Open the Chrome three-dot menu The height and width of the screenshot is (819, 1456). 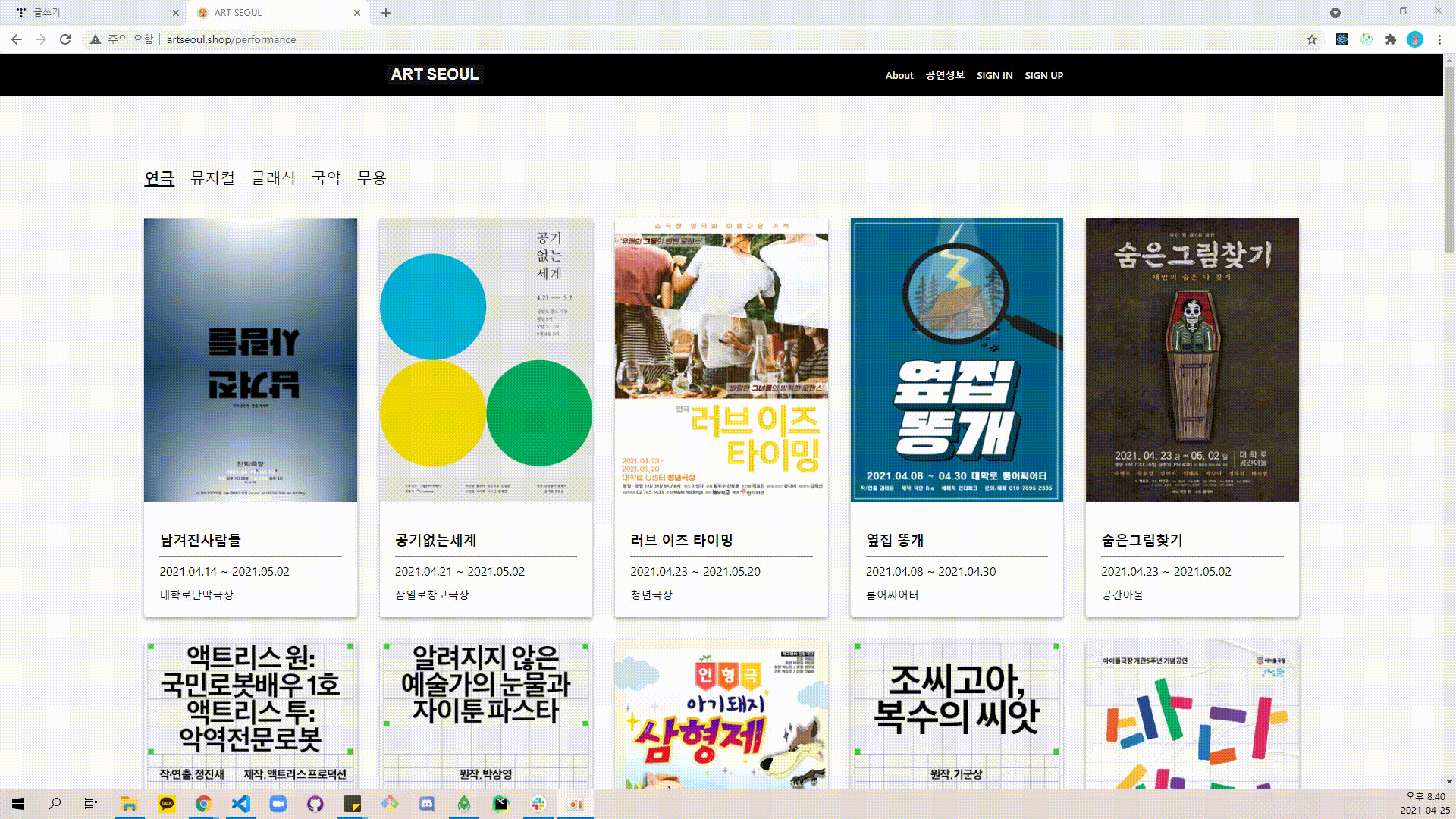(x=1439, y=39)
